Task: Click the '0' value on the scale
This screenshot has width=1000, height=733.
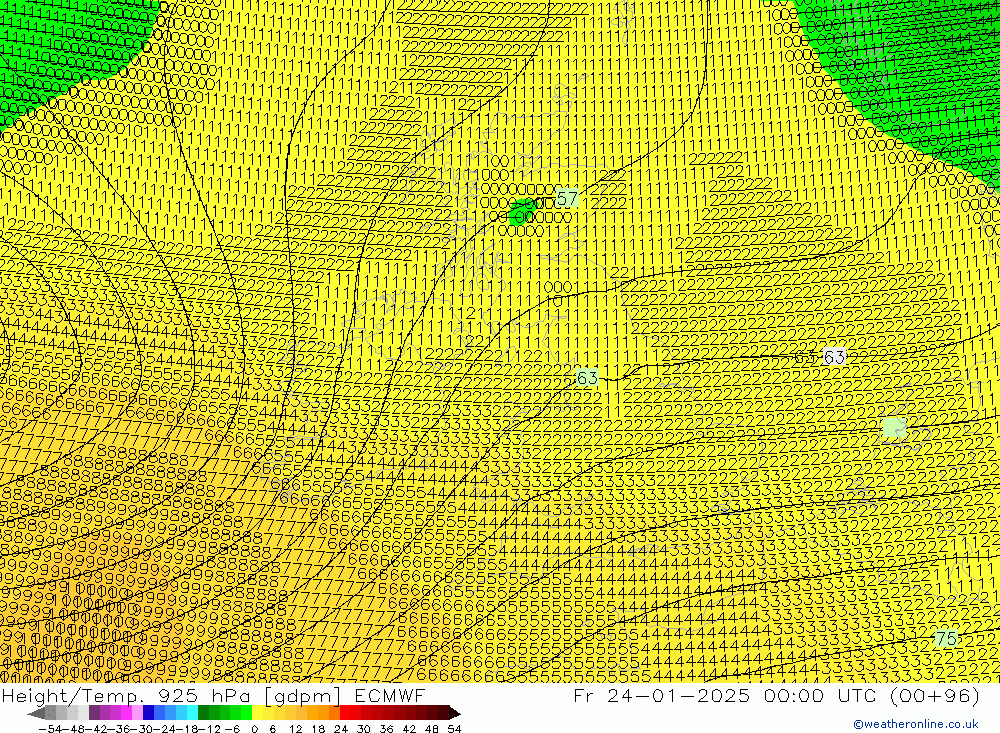Action: (254, 729)
